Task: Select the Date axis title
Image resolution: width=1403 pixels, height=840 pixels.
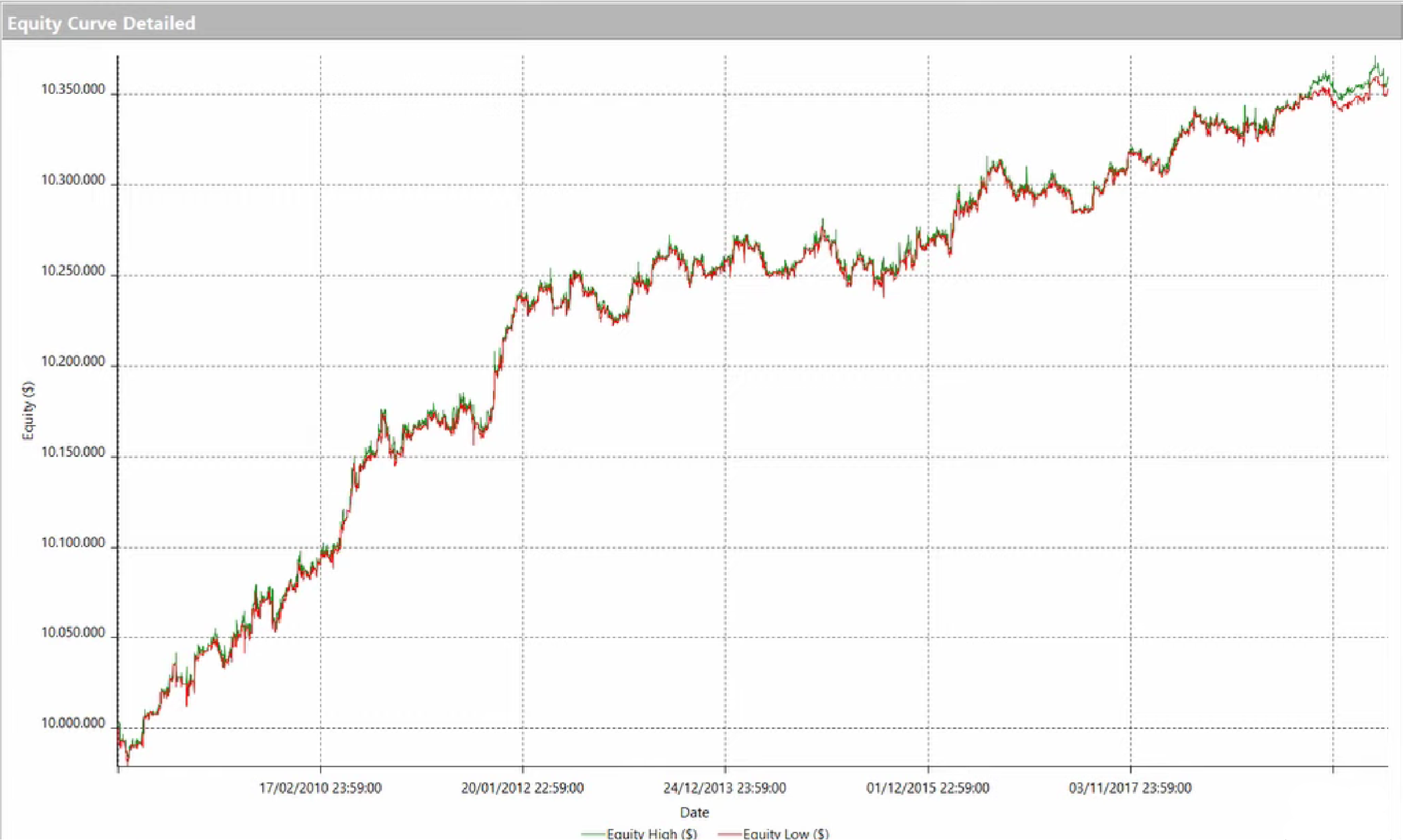Action: (x=695, y=812)
